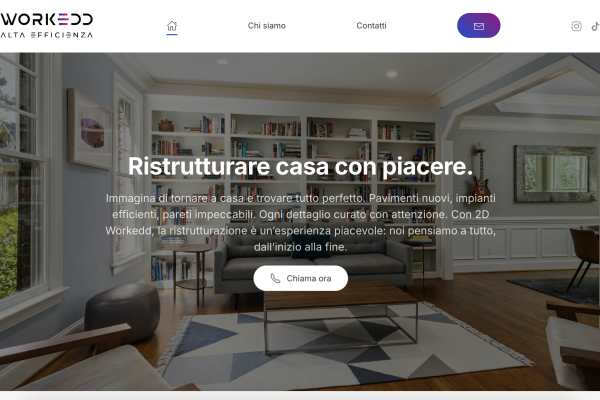600x400 pixels.
Task: Click the guitar hanging on the wall
Action: point(481,171)
